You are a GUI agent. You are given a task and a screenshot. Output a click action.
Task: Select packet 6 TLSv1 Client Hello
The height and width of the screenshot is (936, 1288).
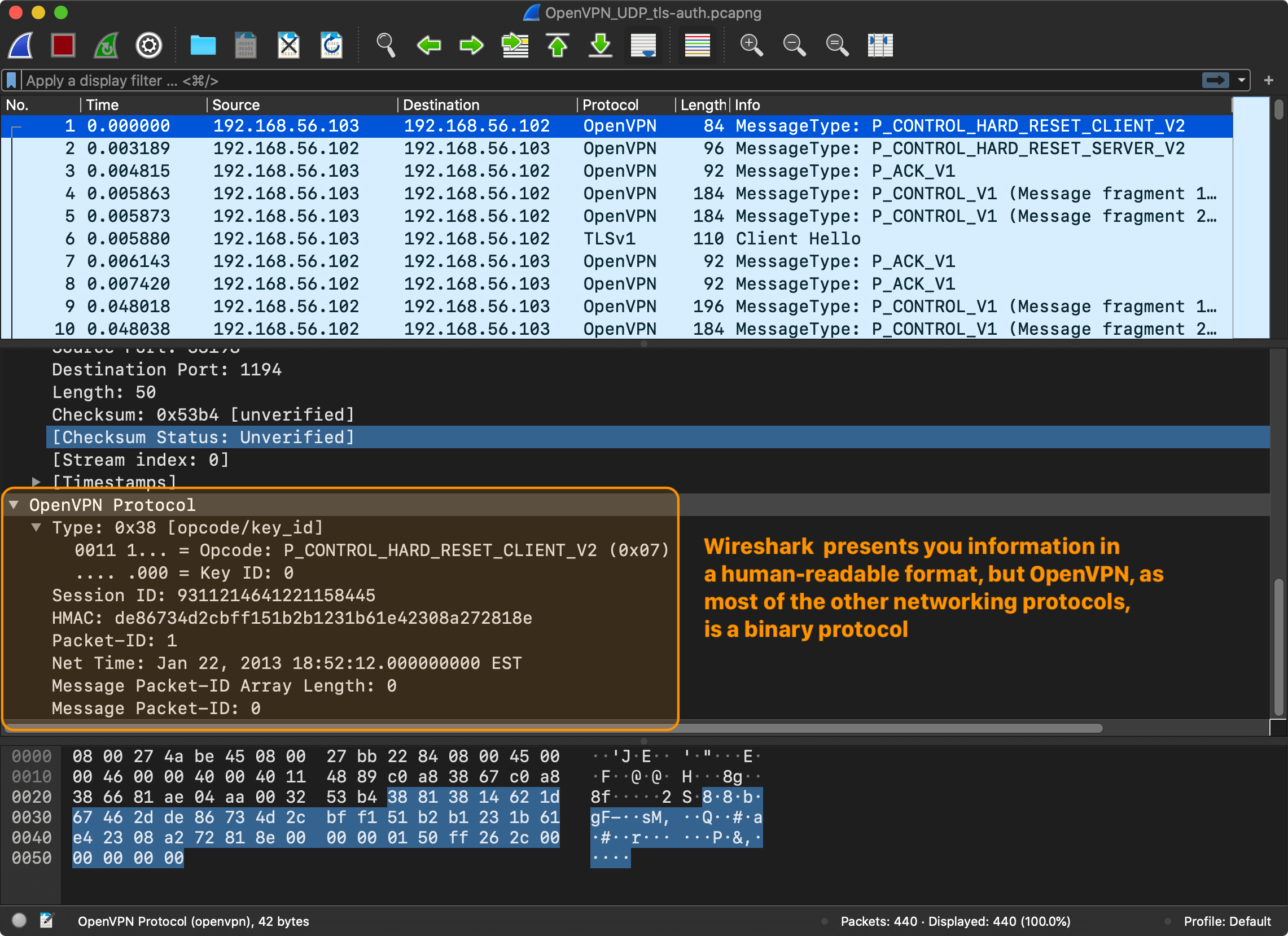[x=617, y=239]
